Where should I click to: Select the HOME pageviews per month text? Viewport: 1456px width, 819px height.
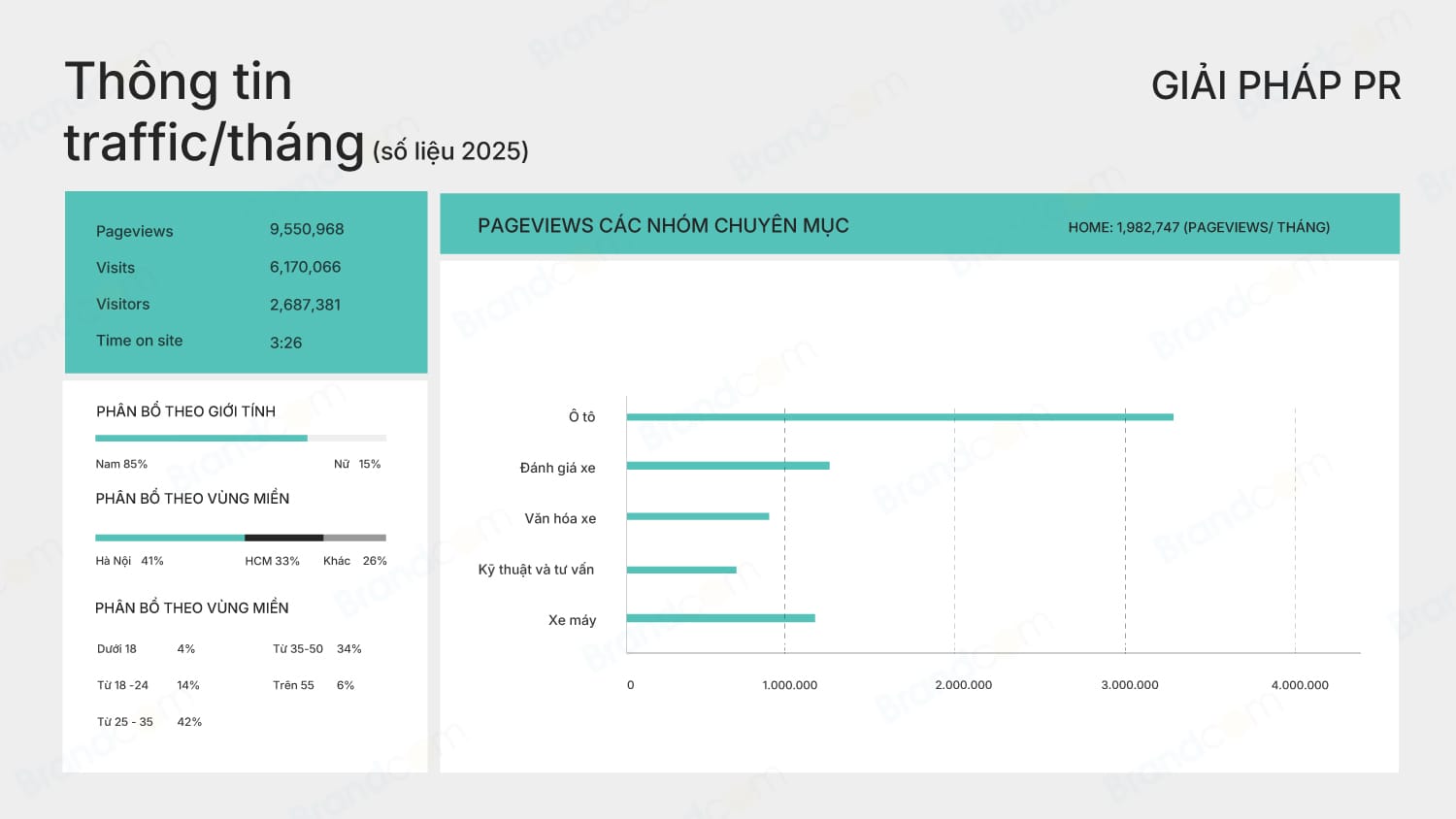(1198, 227)
